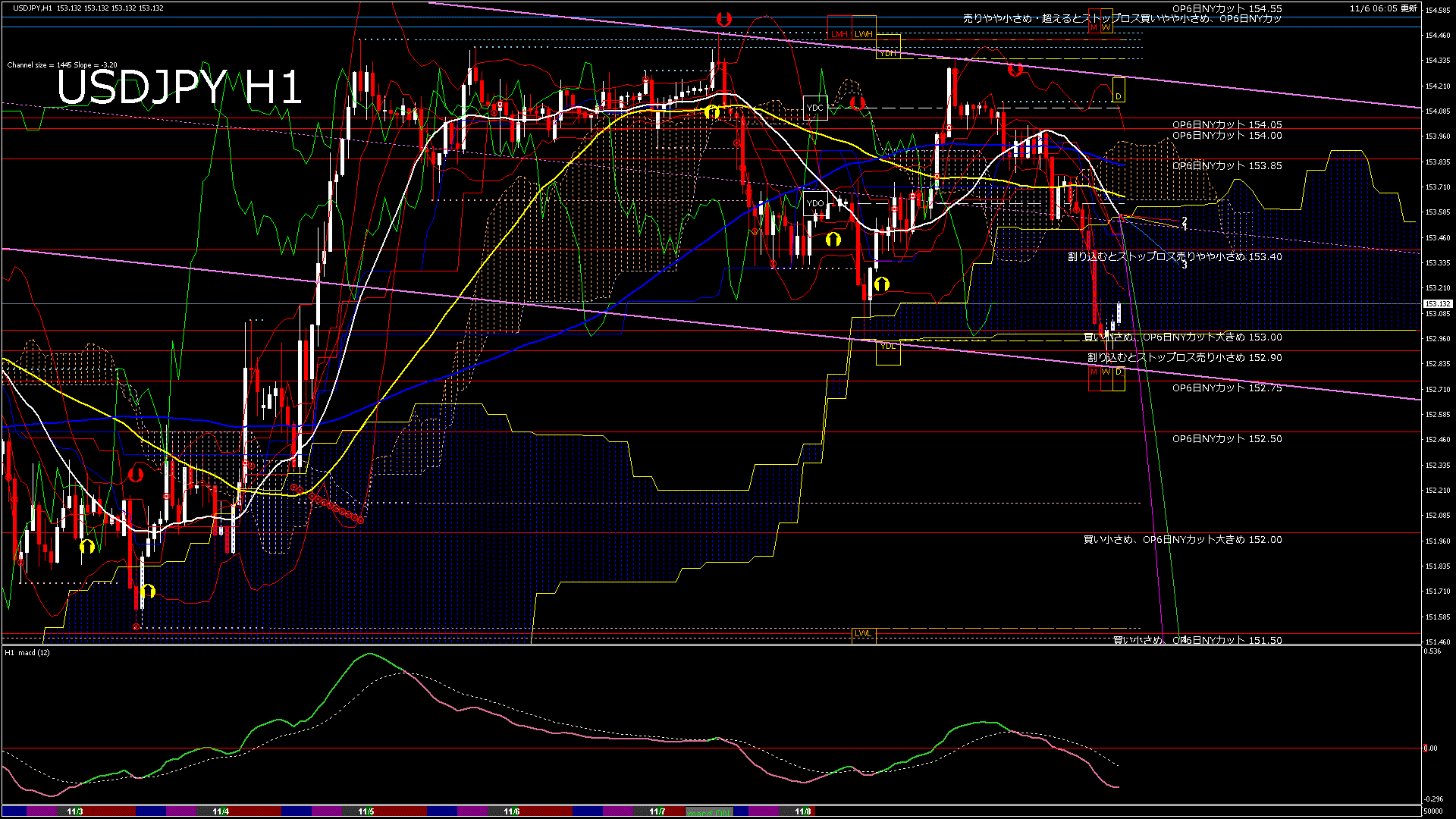Click the YDL label box marker
This screenshot has height=819, width=1456.
tap(888, 346)
